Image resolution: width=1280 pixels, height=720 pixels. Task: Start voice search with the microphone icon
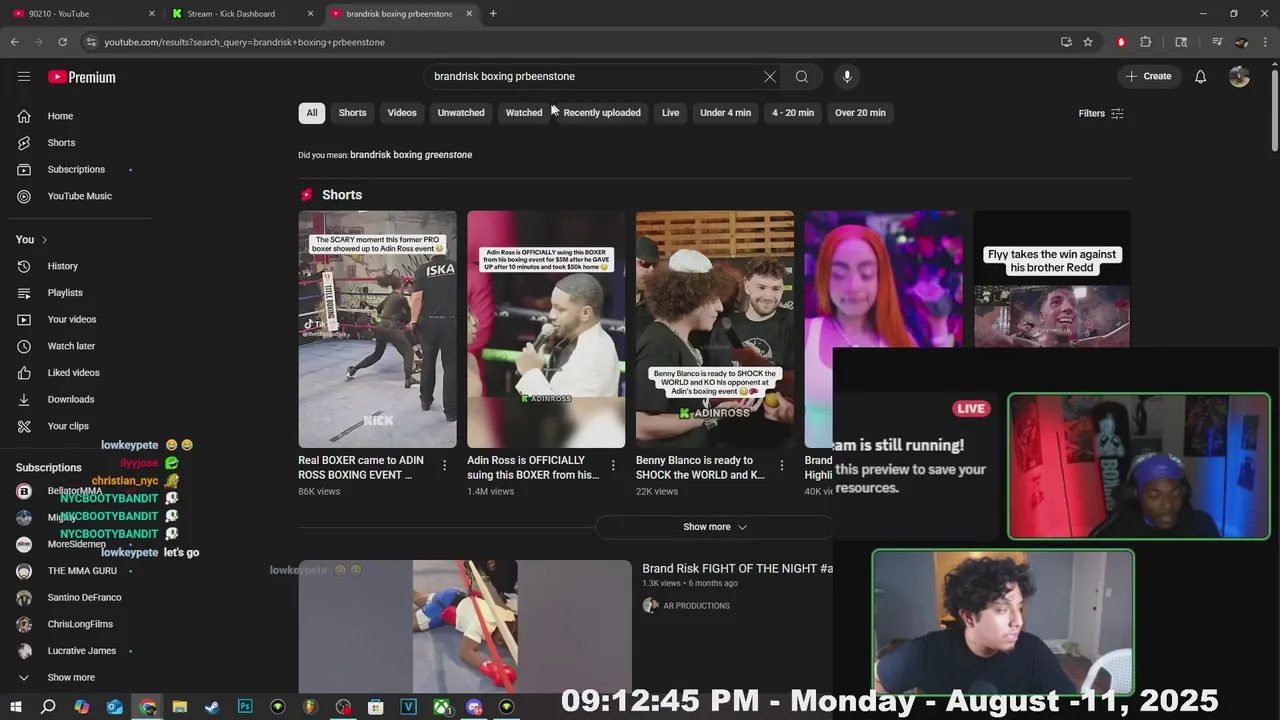point(847,77)
